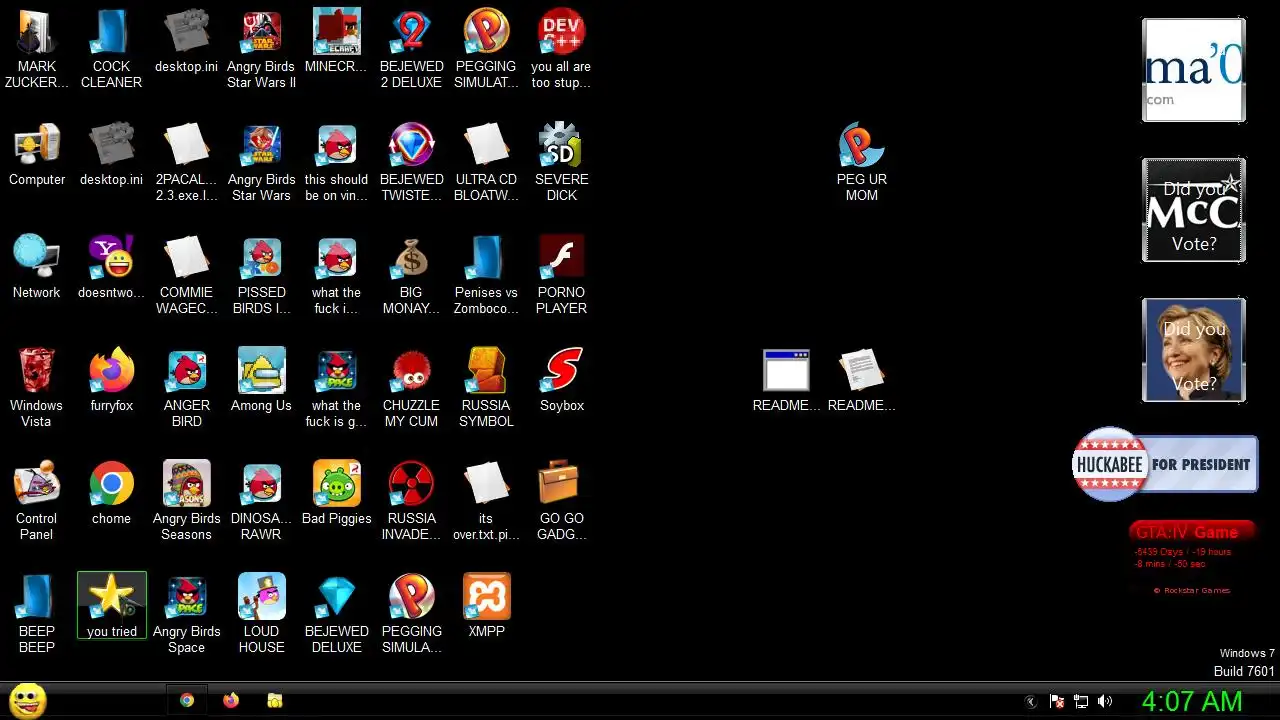
Task: Launch the 'chome' Chrome shortcut
Action: coord(111,494)
